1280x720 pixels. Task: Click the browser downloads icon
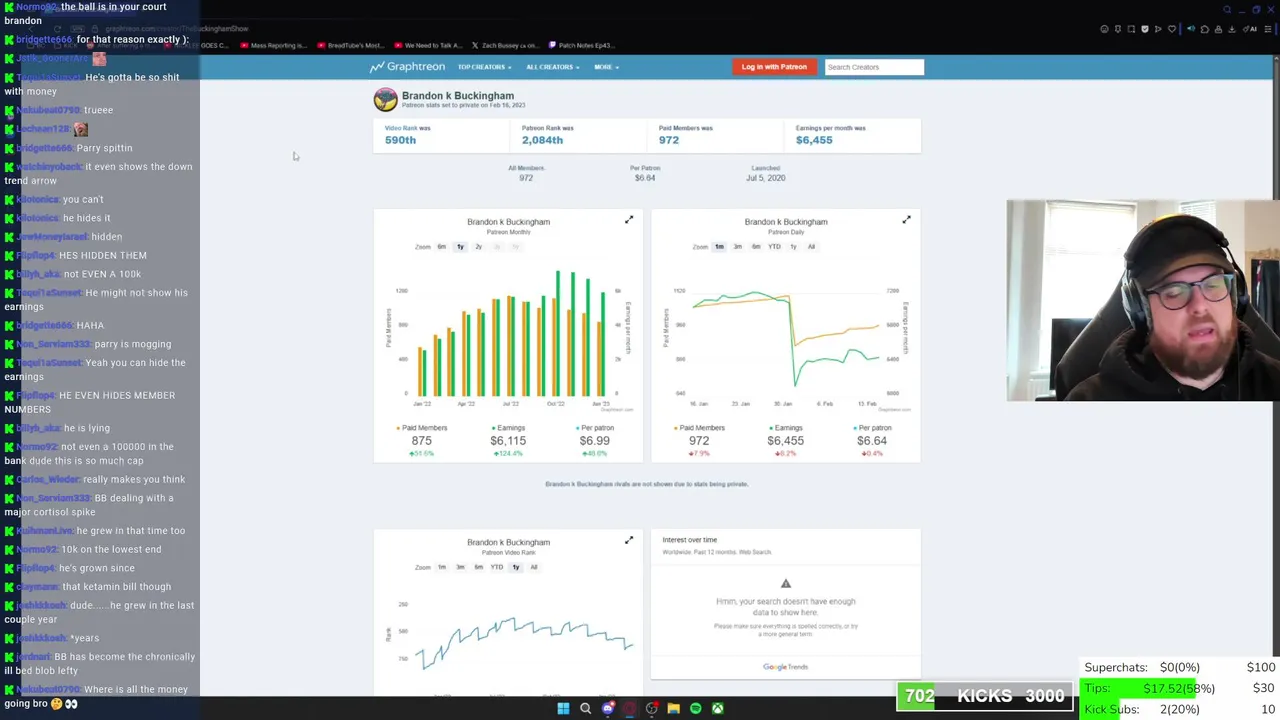1232,29
